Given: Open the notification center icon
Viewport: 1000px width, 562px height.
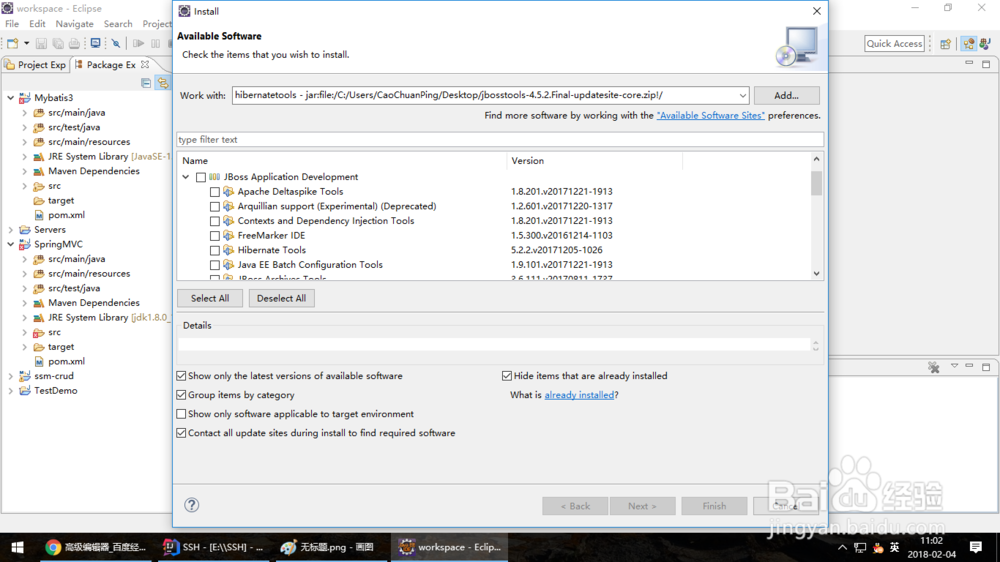Looking at the screenshot, I should point(976,547).
